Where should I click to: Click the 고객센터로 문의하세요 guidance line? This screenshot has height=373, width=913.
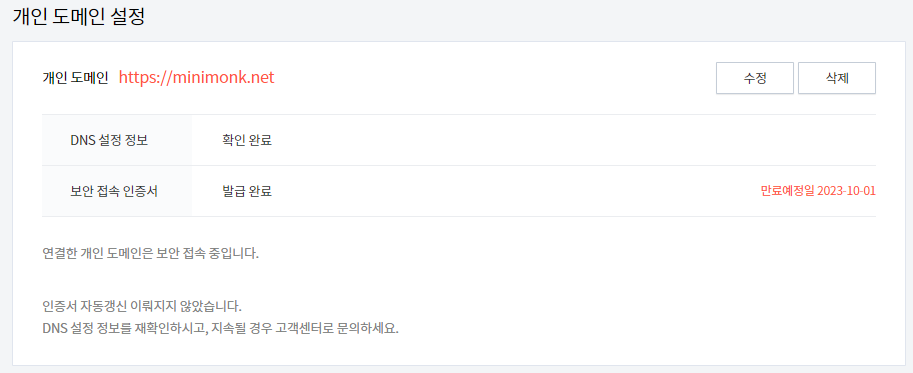tap(221, 328)
